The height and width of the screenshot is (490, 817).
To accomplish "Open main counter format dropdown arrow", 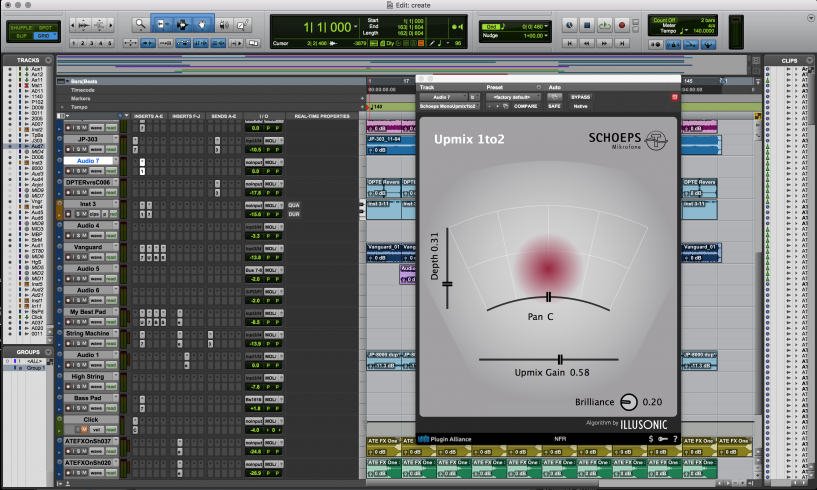I will pos(355,27).
